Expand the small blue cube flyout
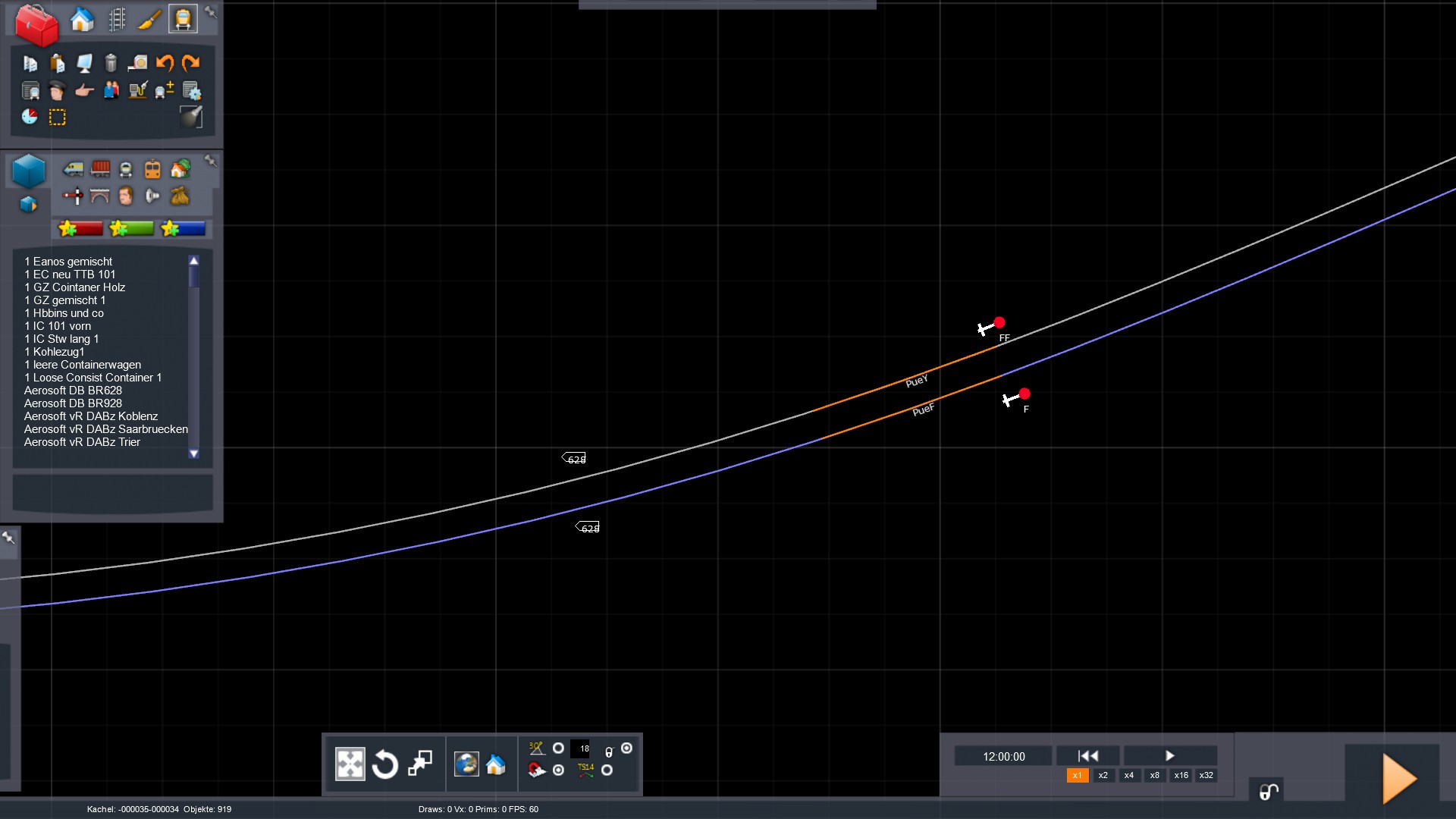Screen dimensions: 1456x819 28,205
